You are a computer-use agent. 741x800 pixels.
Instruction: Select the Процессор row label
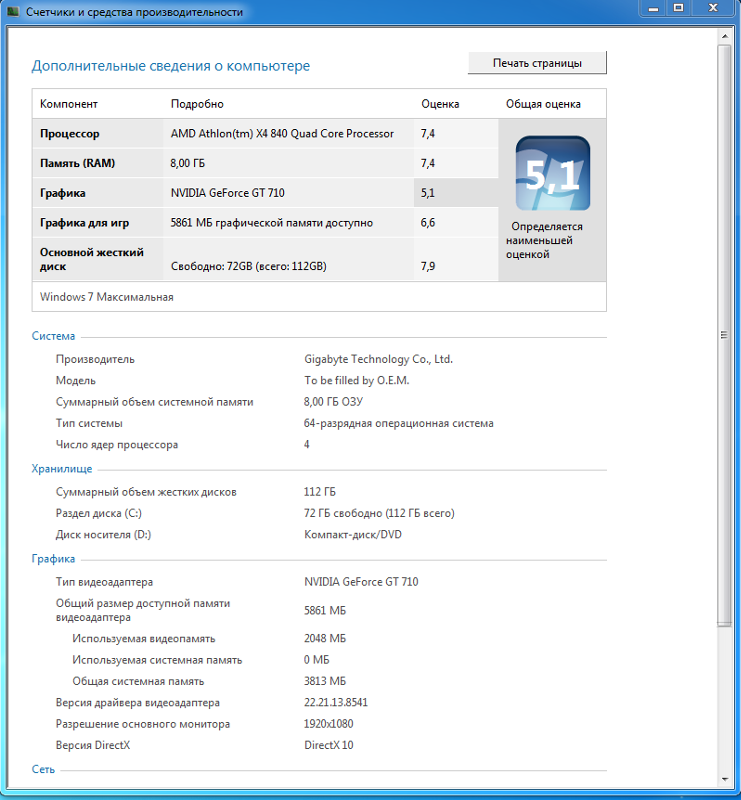70,134
